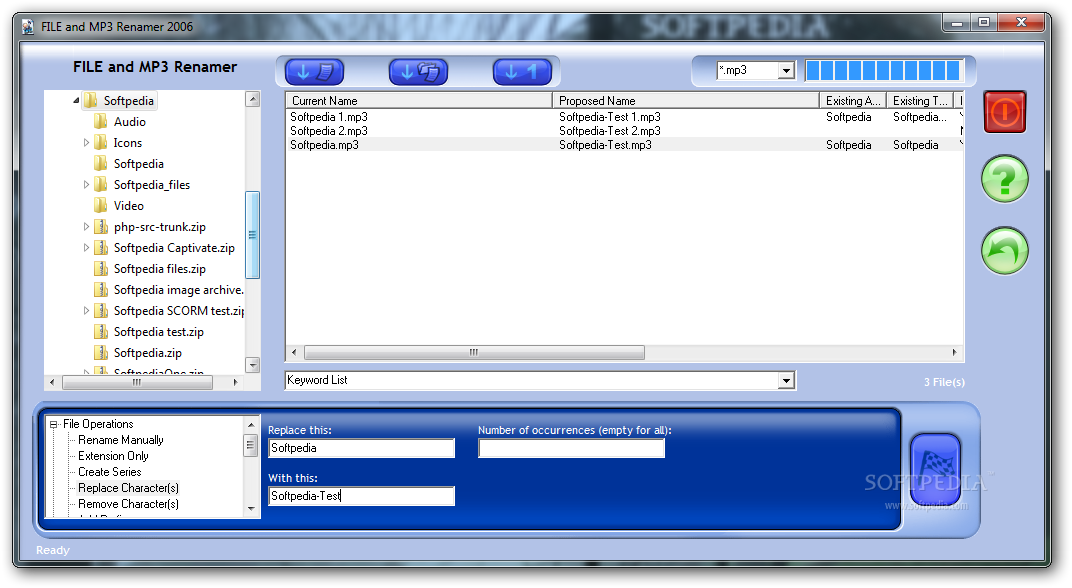Select Replace Character(s) operation
Screen dimensions: 1072x588
129,488
